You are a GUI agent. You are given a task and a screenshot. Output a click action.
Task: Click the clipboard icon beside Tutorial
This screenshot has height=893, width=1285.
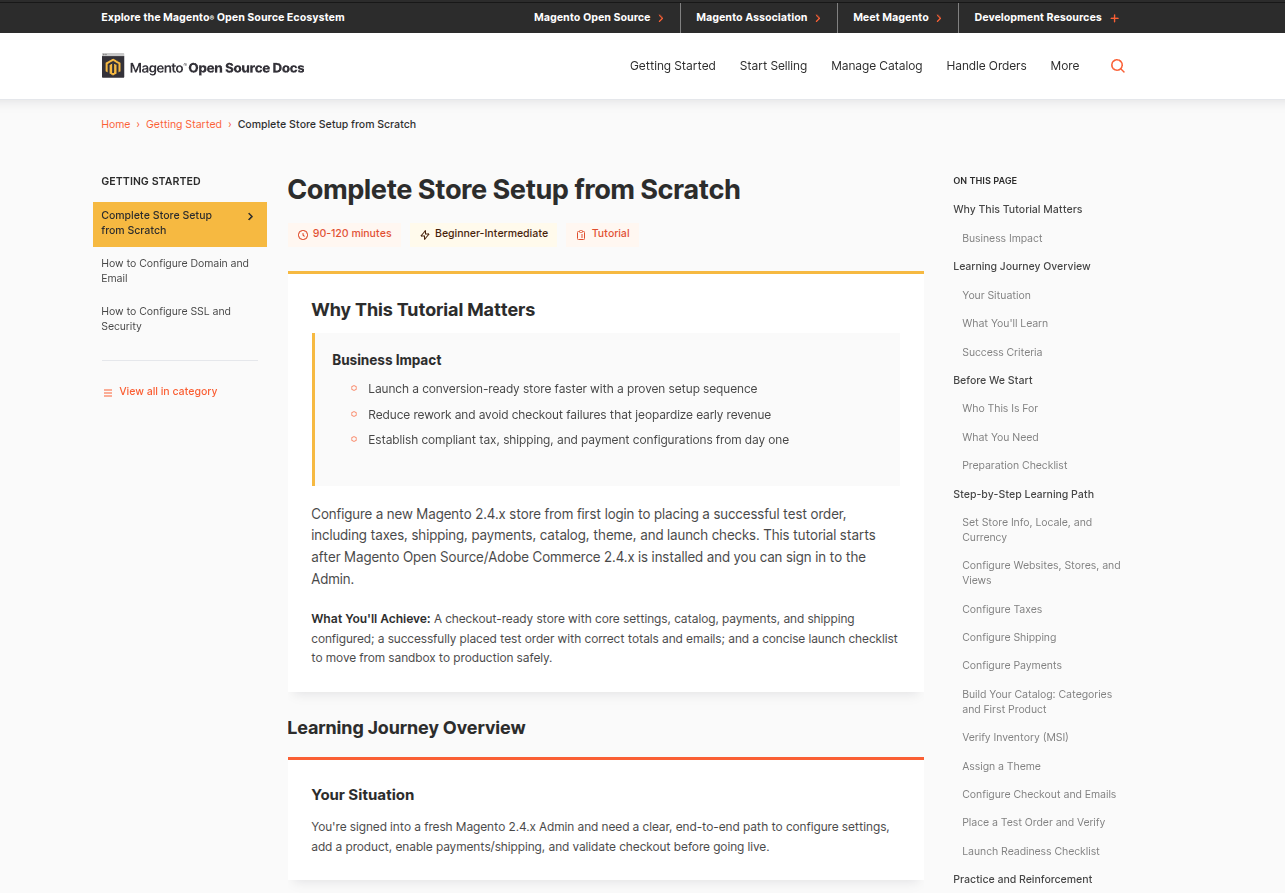(x=581, y=234)
